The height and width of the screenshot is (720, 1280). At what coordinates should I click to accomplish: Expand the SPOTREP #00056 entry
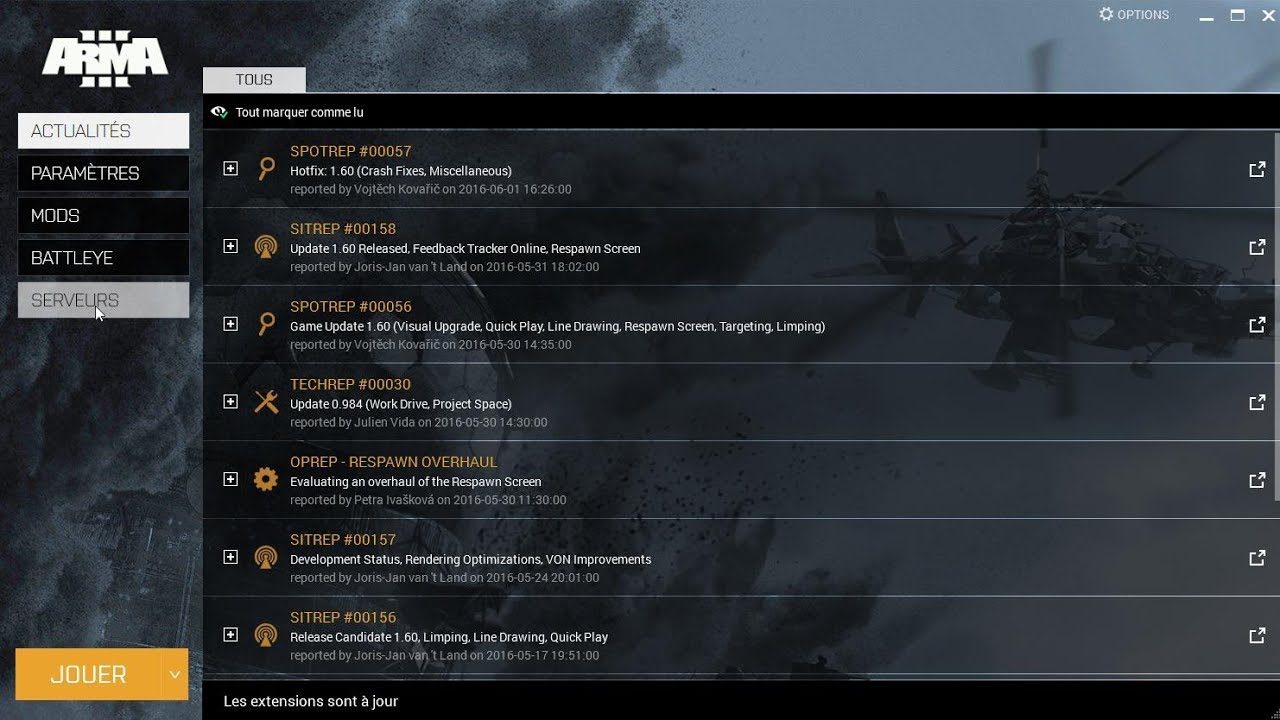click(230, 324)
